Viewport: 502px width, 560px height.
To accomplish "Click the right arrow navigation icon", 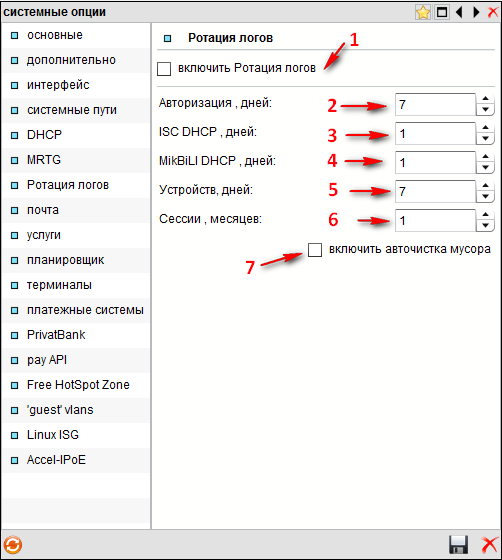I will click(x=476, y=12).
